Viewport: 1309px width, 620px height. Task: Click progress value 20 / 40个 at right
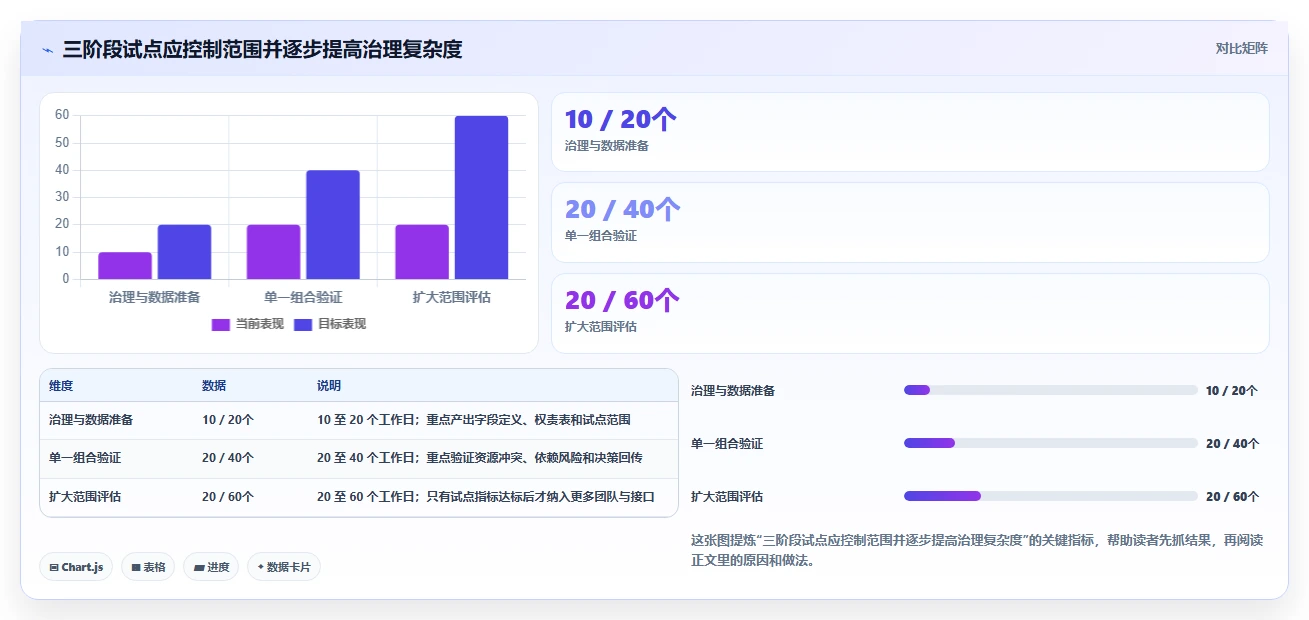coord(1232,444)
